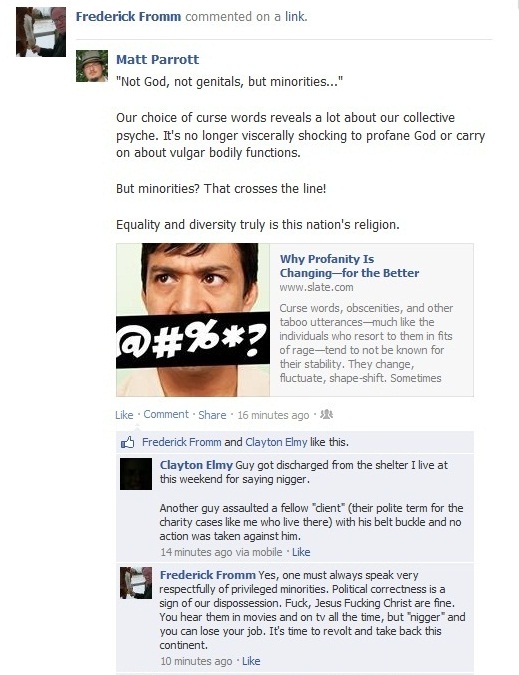
Task: Like Clayton Elmy's comment
Action: [301, 552]
